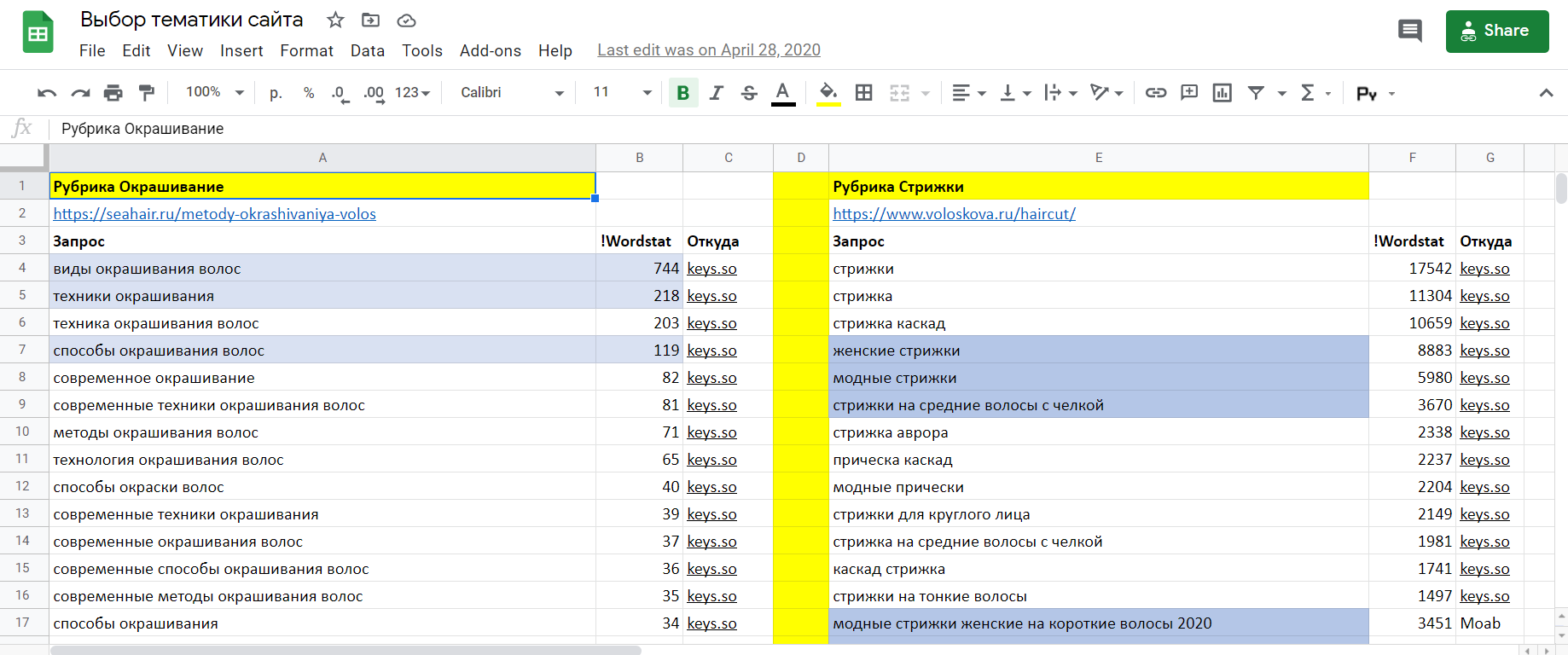Star this document
The height and width of the screenshot is (655, 1568).
click(x=335, y=20)
